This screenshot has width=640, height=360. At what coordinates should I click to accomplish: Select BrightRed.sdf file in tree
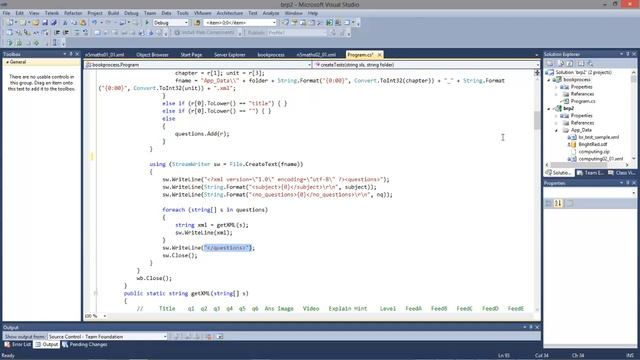click(592, 144)
